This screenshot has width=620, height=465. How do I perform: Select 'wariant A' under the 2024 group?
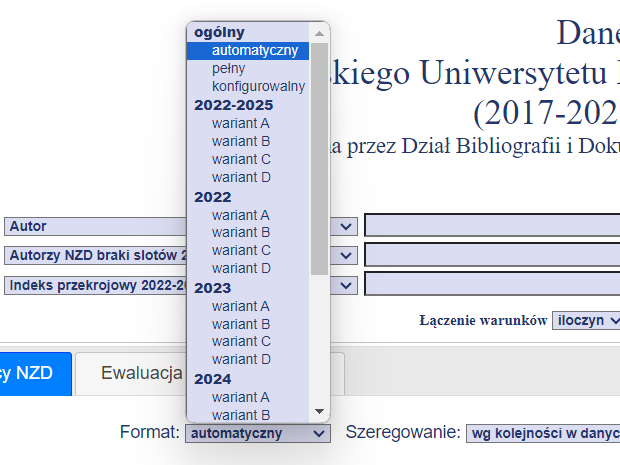240,397
